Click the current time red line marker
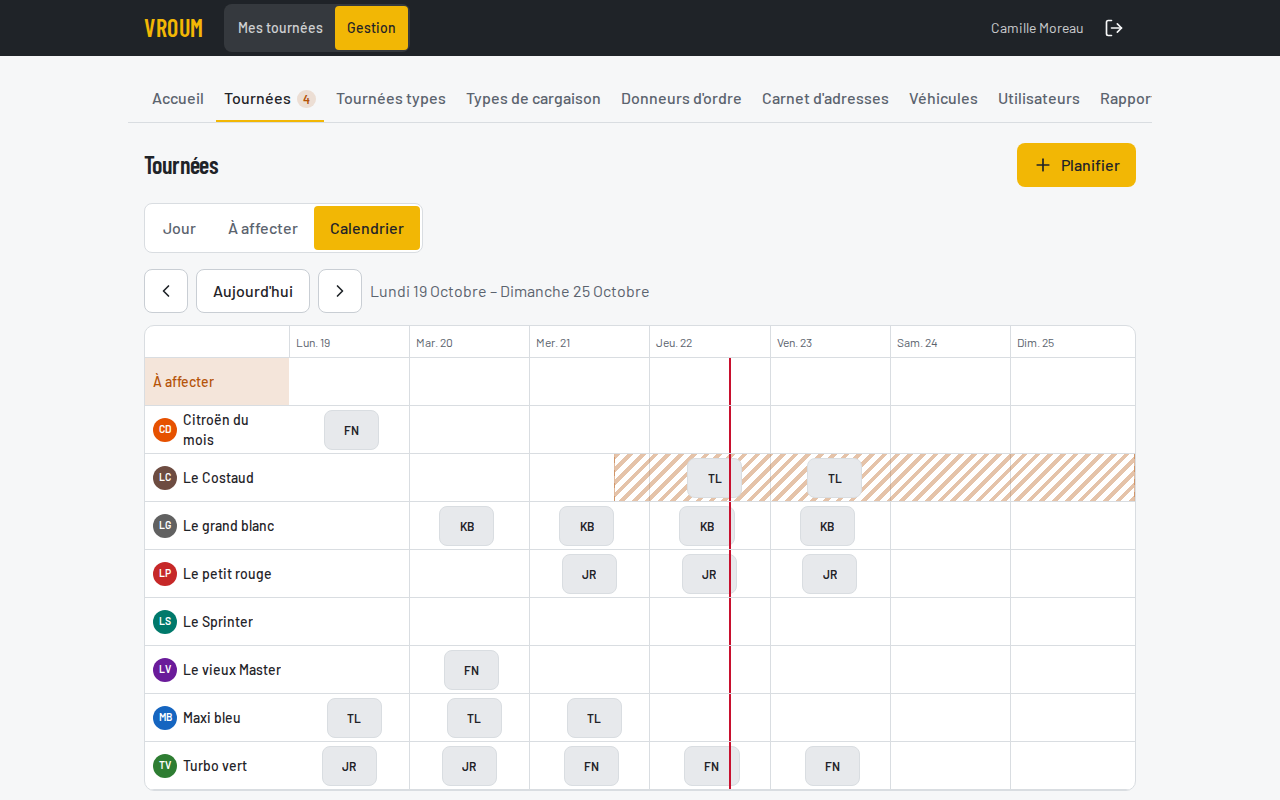 click(x=730, y=574)
